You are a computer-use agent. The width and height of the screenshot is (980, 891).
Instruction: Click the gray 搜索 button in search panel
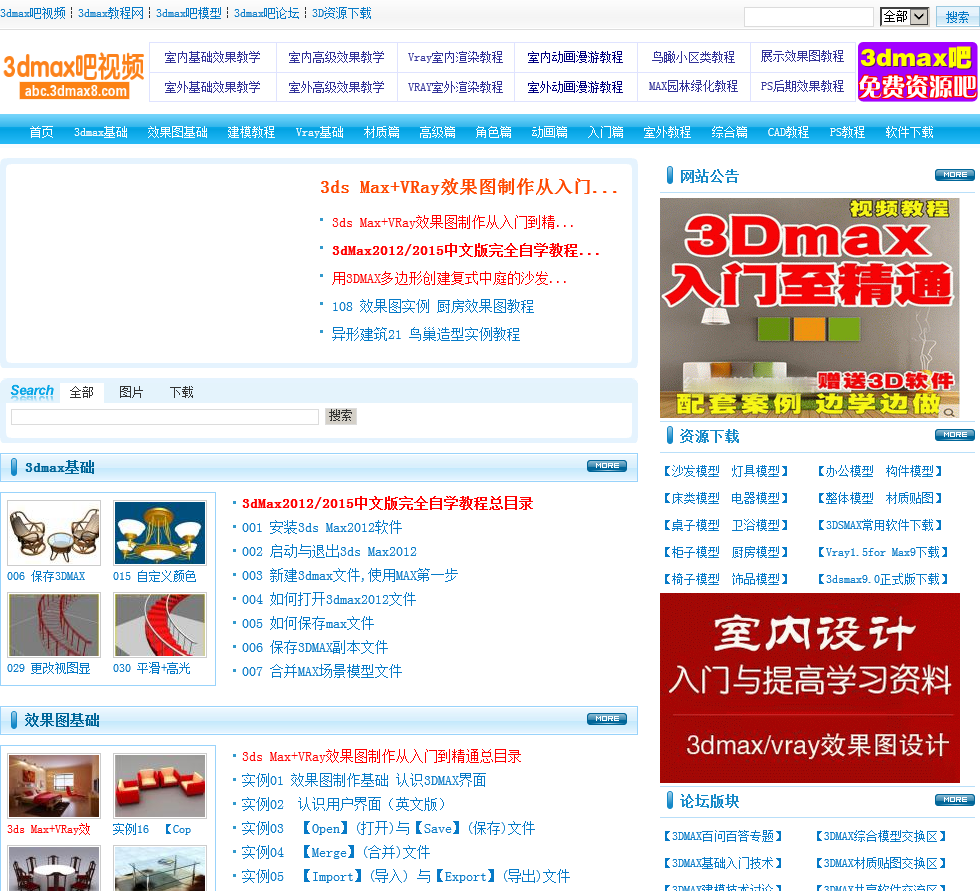pyautogui.click(x=341, y=416)
